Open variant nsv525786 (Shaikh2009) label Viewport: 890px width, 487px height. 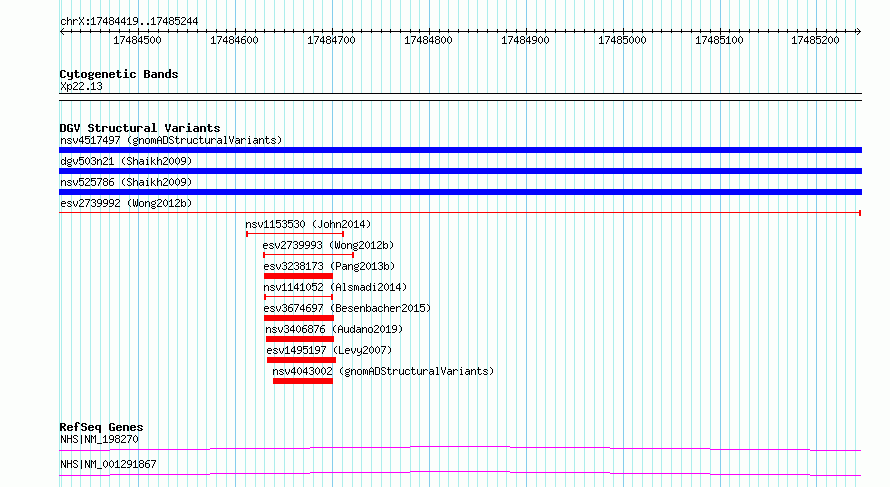point(126,182)
